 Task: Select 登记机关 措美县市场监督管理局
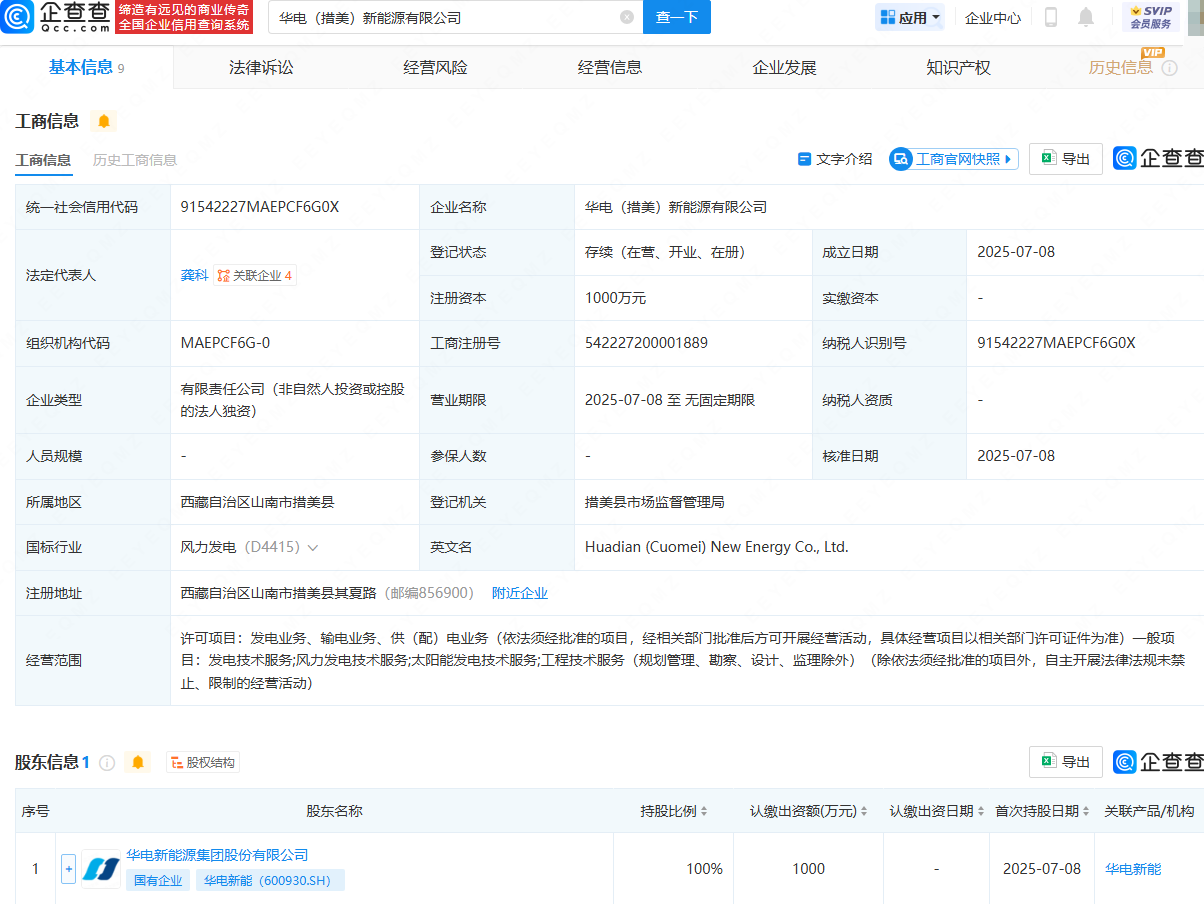(x=654, y=502)
